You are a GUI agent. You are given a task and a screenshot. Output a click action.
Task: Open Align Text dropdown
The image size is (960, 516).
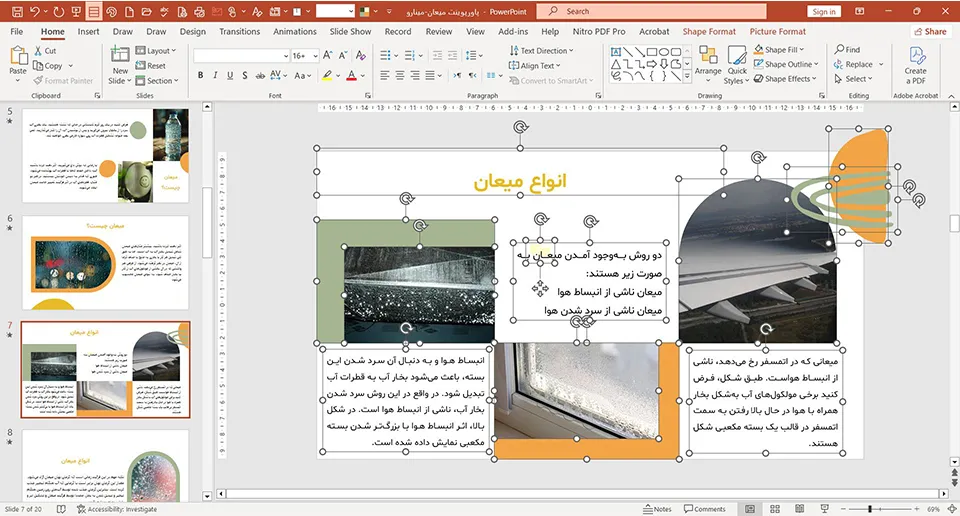[x=534, y=65]
